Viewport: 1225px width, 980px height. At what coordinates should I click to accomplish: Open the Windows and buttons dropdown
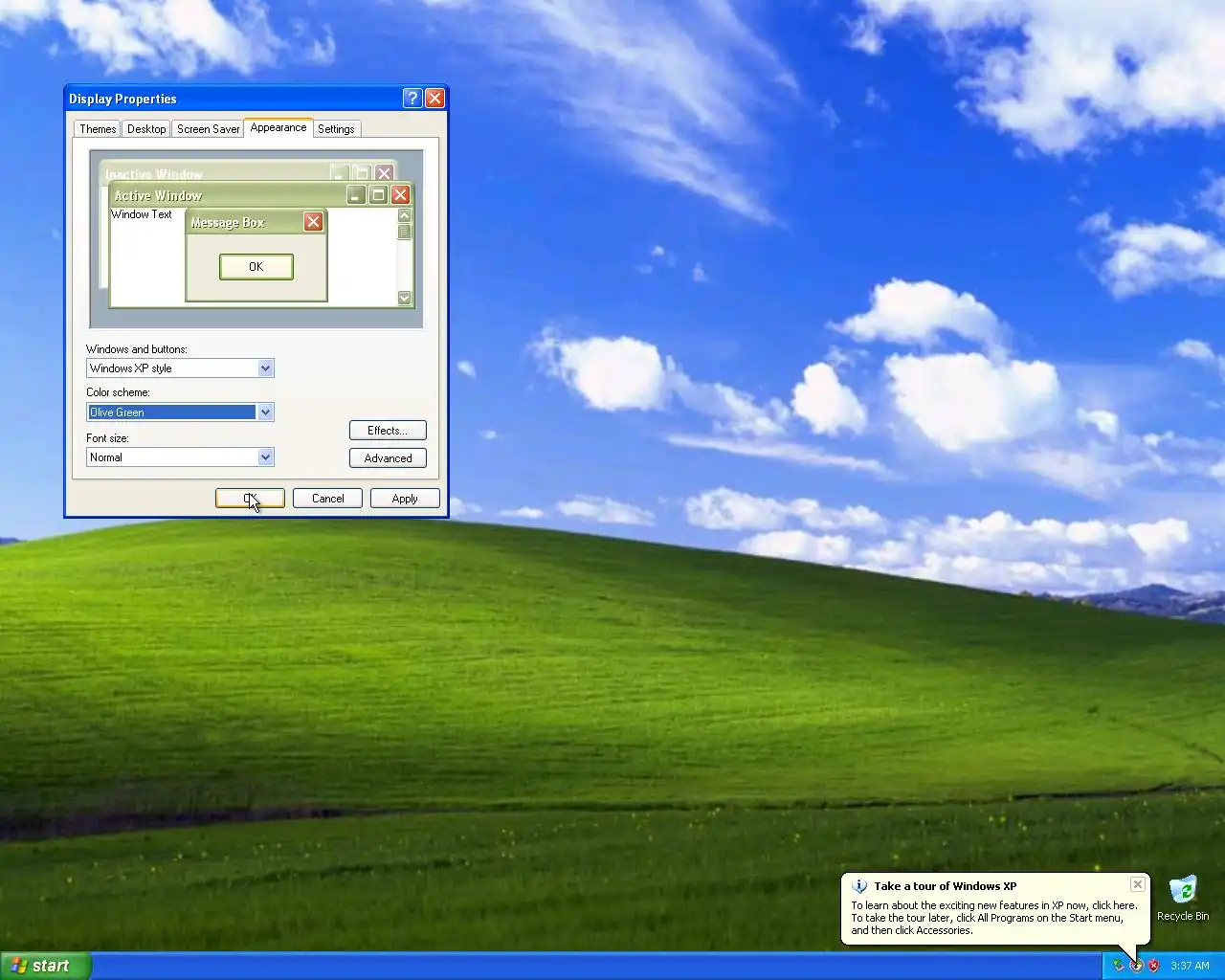point(266,368)
